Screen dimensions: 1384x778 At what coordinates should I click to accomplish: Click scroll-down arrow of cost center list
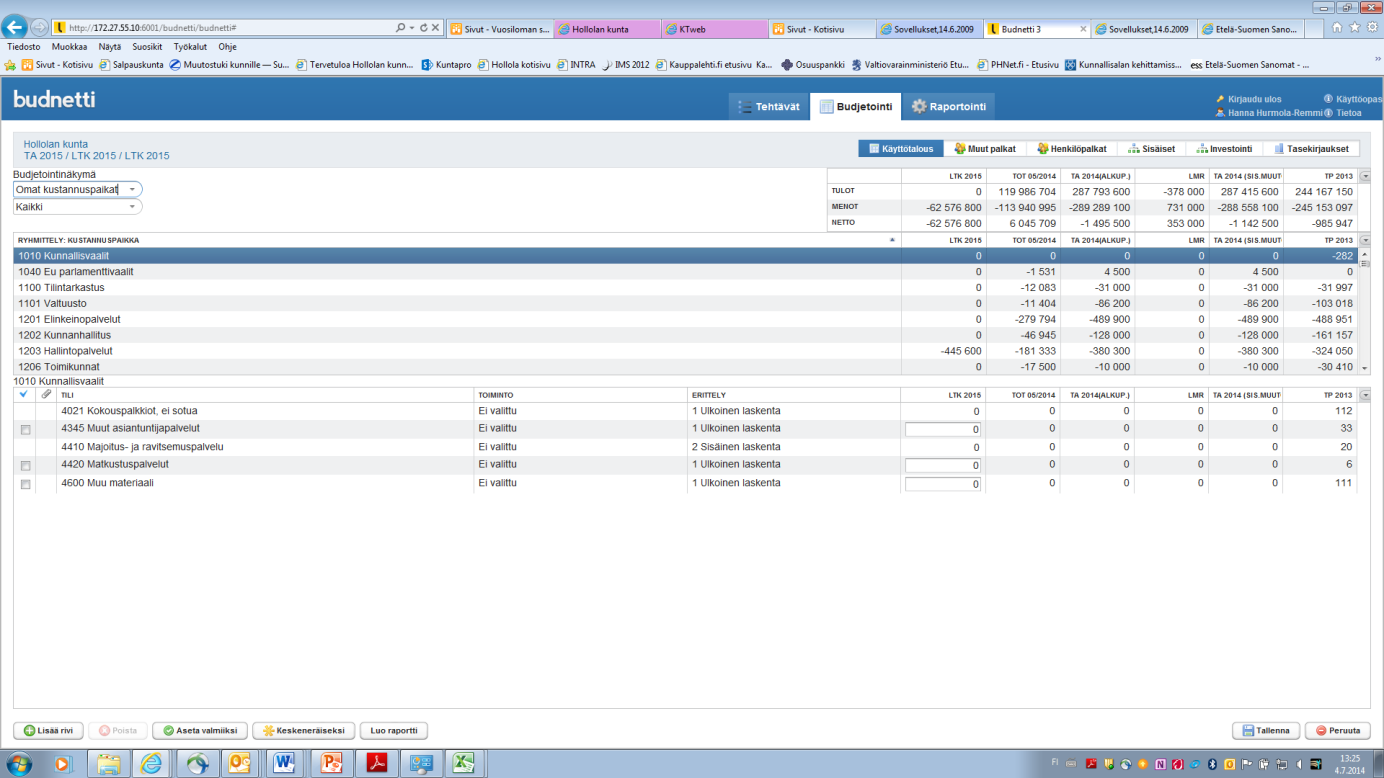coord(1364,368)
